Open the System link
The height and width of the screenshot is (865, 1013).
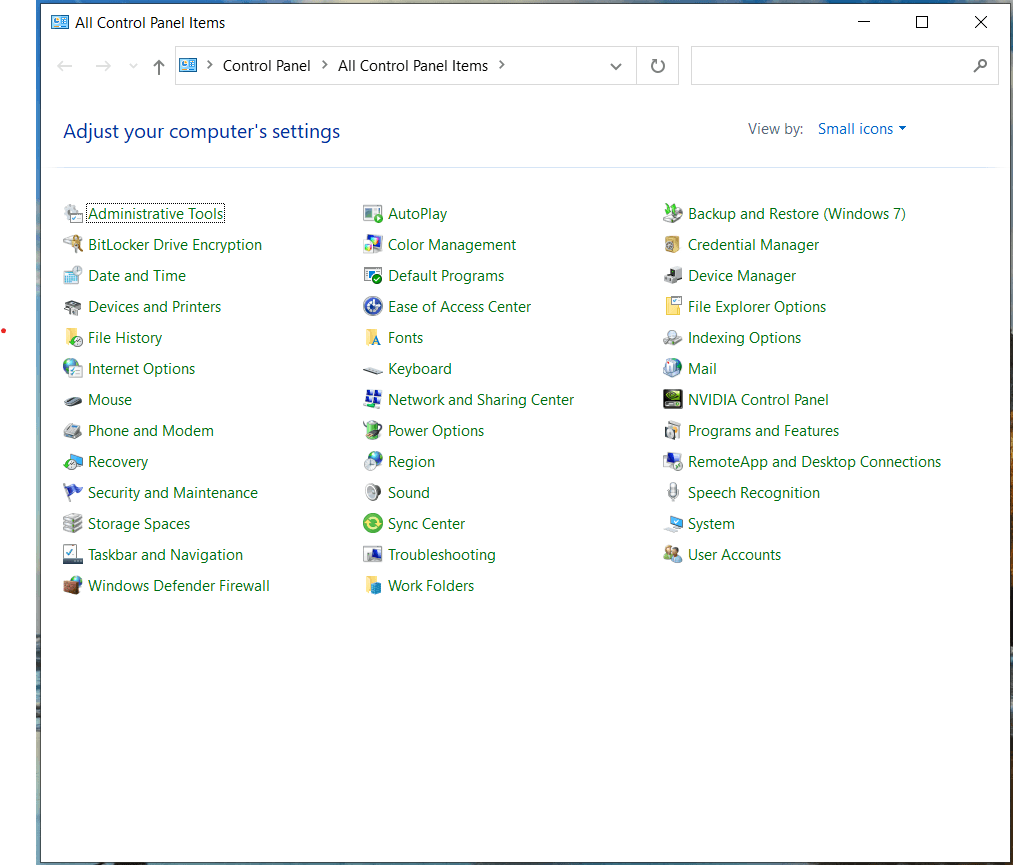click(x=711, y=524)
